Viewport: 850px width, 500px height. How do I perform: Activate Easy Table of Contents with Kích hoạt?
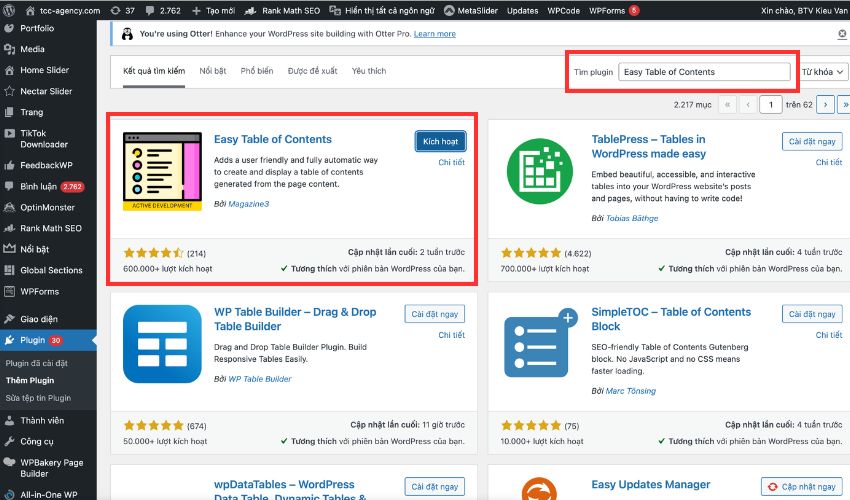(x=440, y=142)
